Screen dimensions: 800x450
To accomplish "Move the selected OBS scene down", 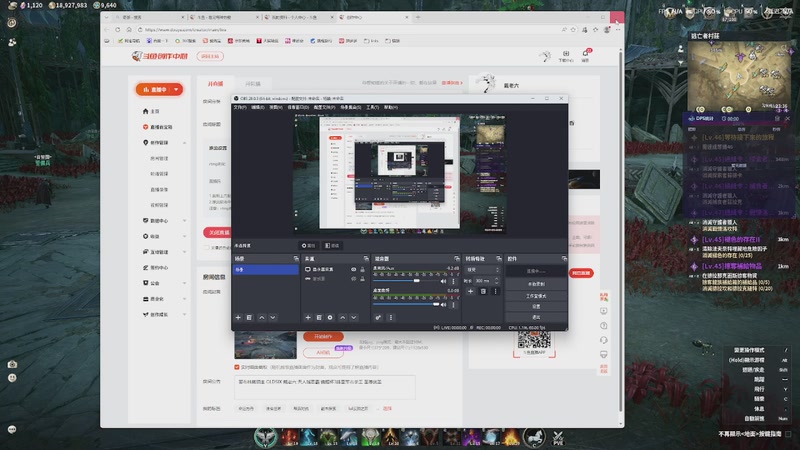I will (273, 317).
